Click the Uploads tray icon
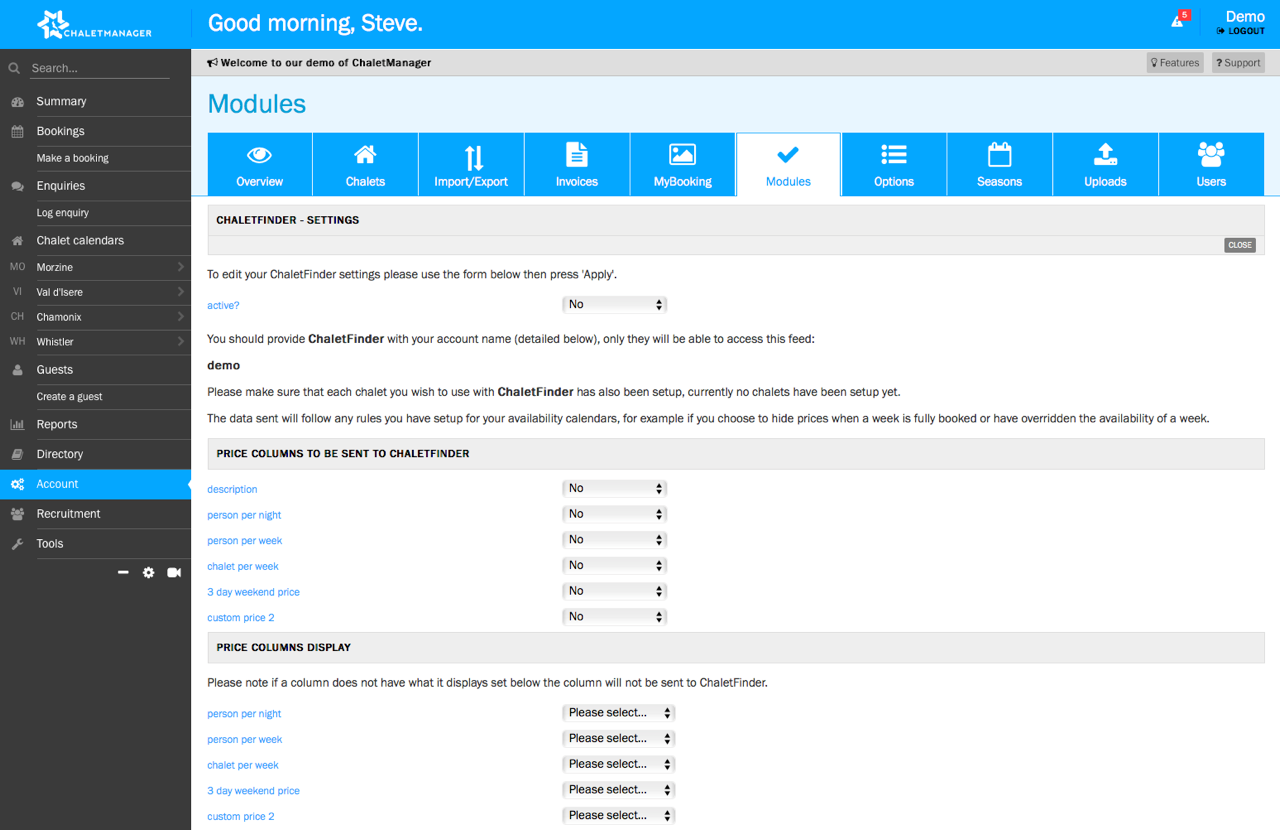This screenshot has width=1280, height=830. click(x=1105, y=155)
